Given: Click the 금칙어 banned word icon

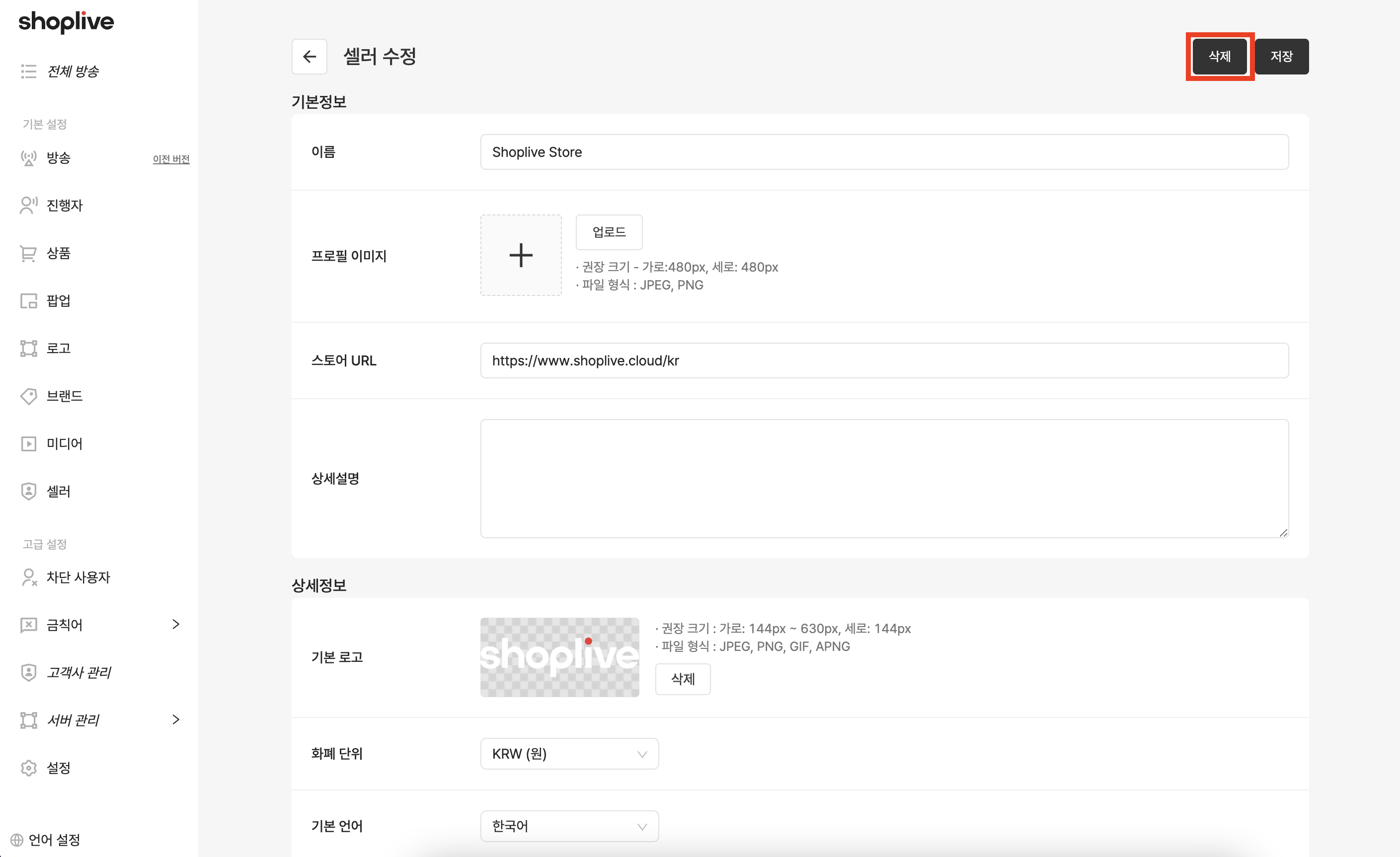Looking at the screenshot, I should 28,625.
